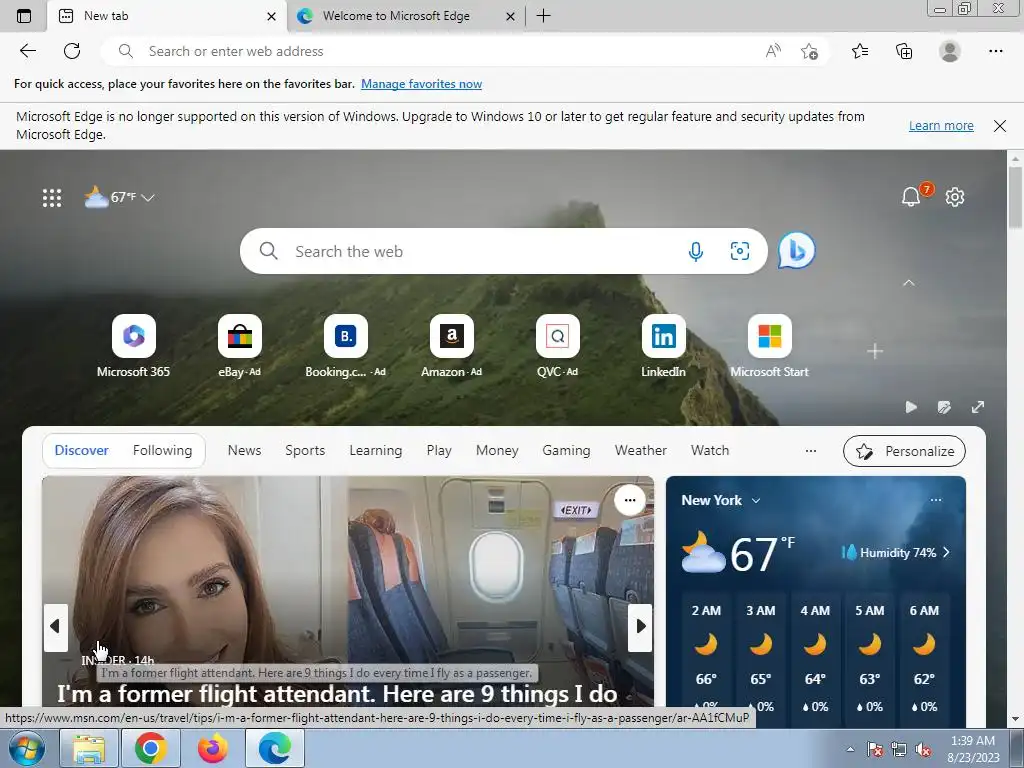Show hidden system tray icons arrow

click(x=850, y=749)
